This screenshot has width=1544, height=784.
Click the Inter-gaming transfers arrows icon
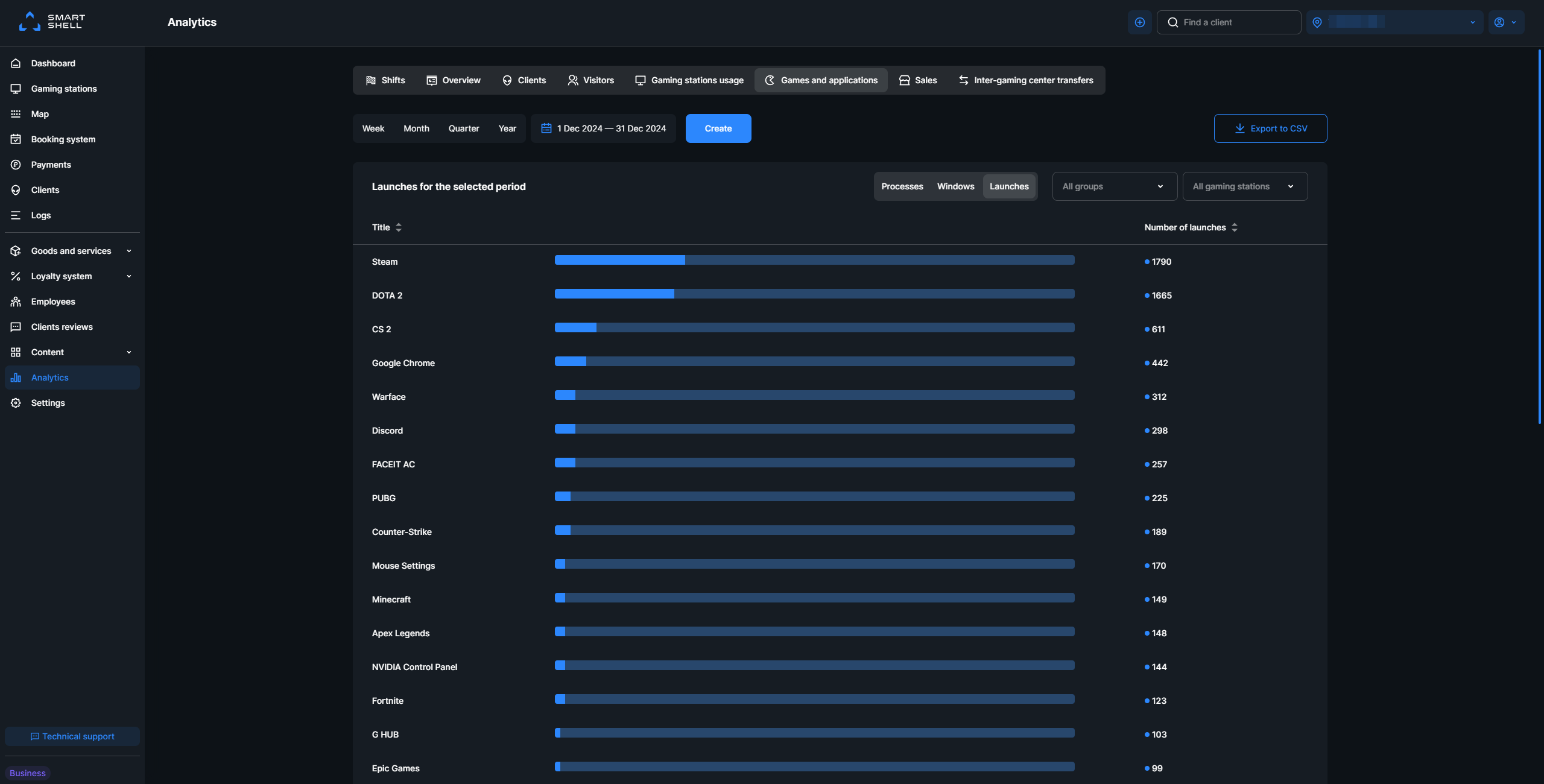tap(963, 80)
